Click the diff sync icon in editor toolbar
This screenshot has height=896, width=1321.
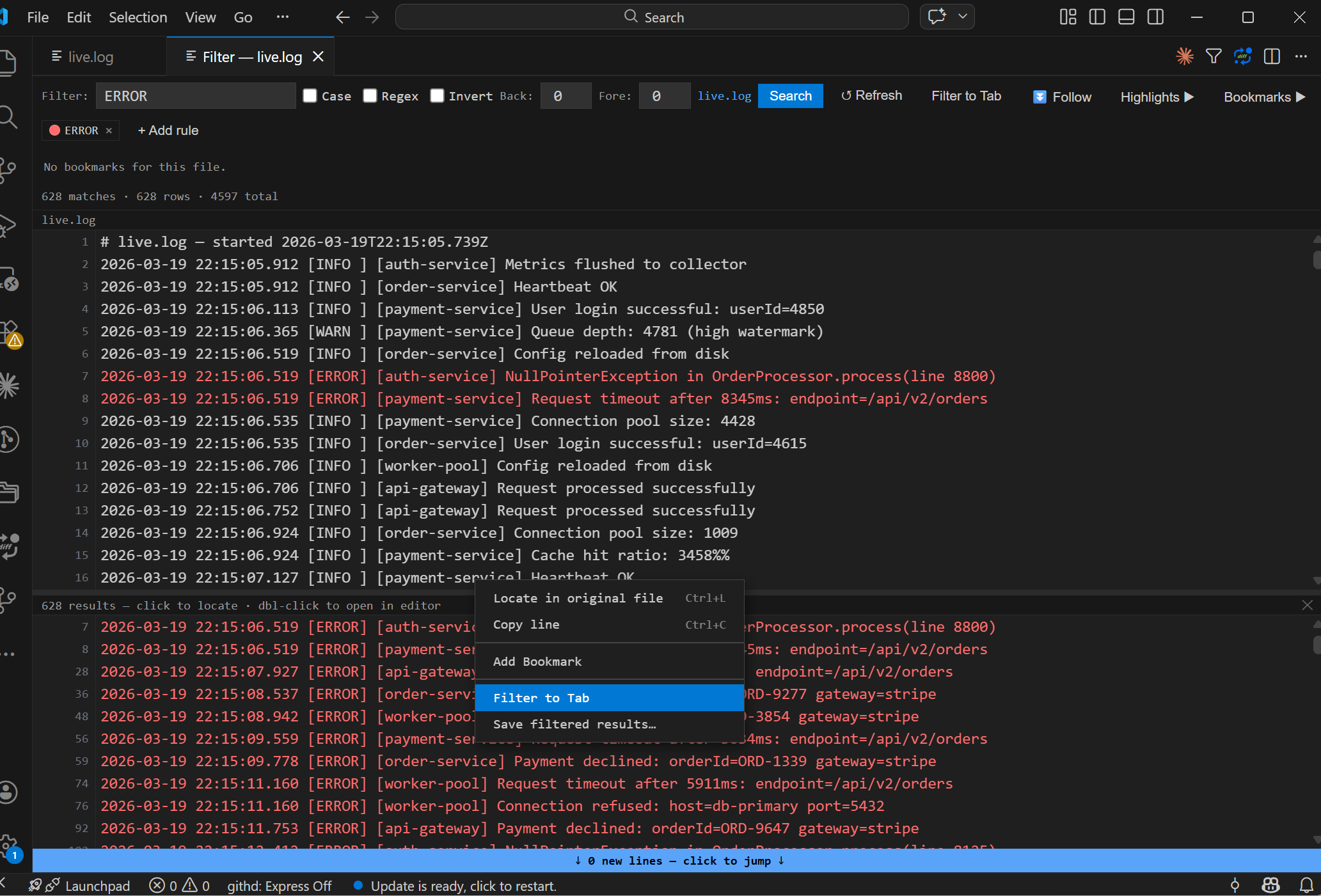pos(1243,56)
